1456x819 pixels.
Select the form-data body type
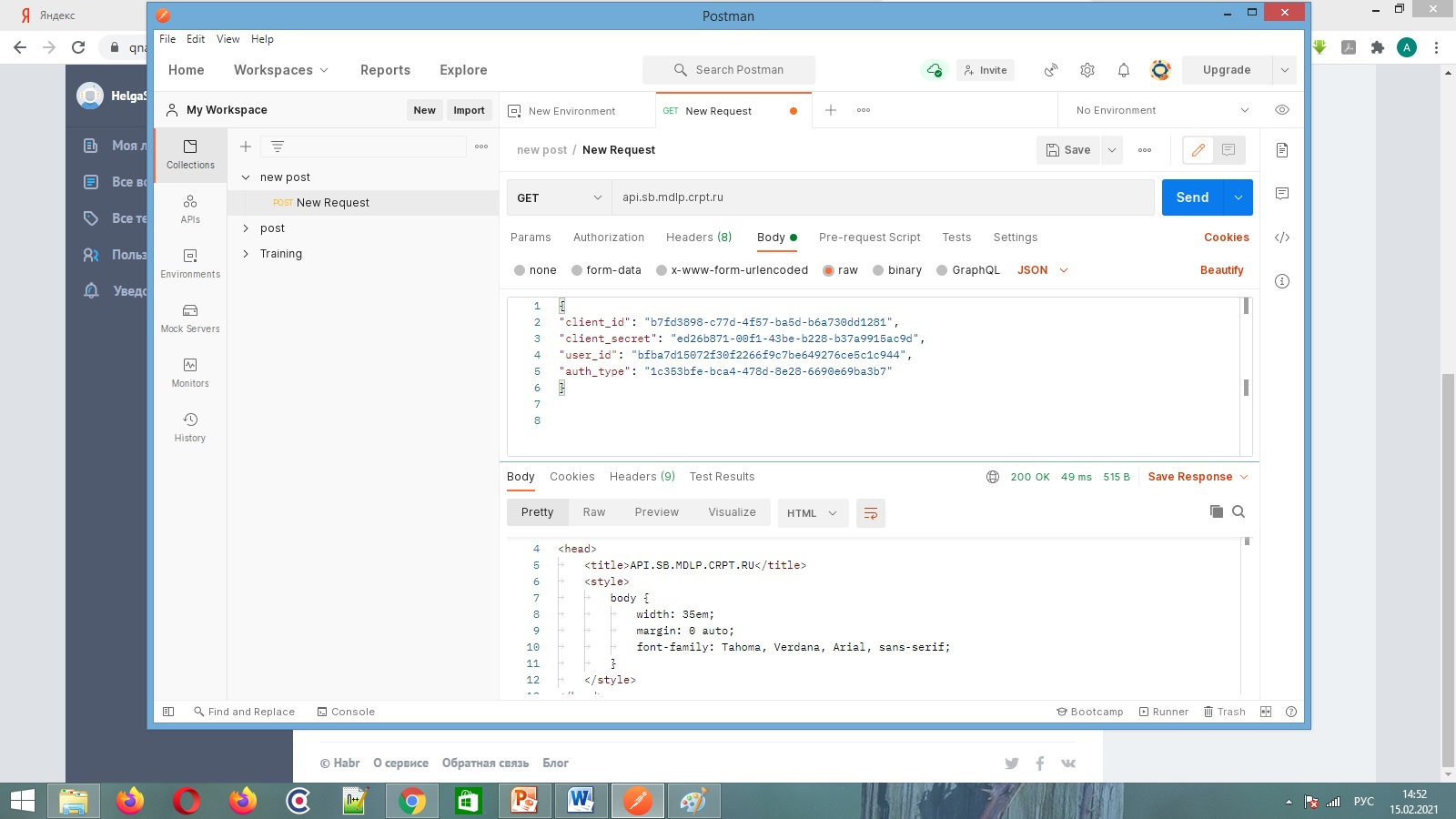click(x=577, y=270)
